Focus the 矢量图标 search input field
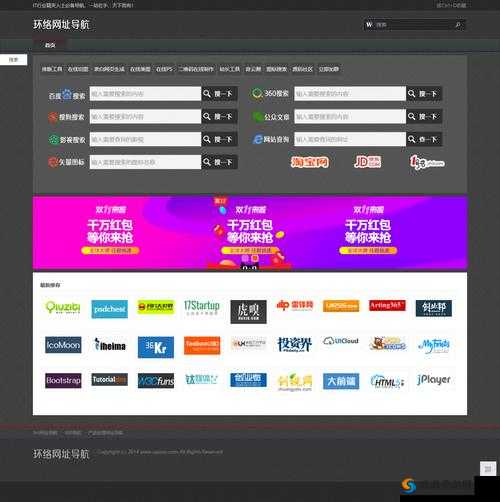This screenshot has height=502, width=500. coord(145,162)
